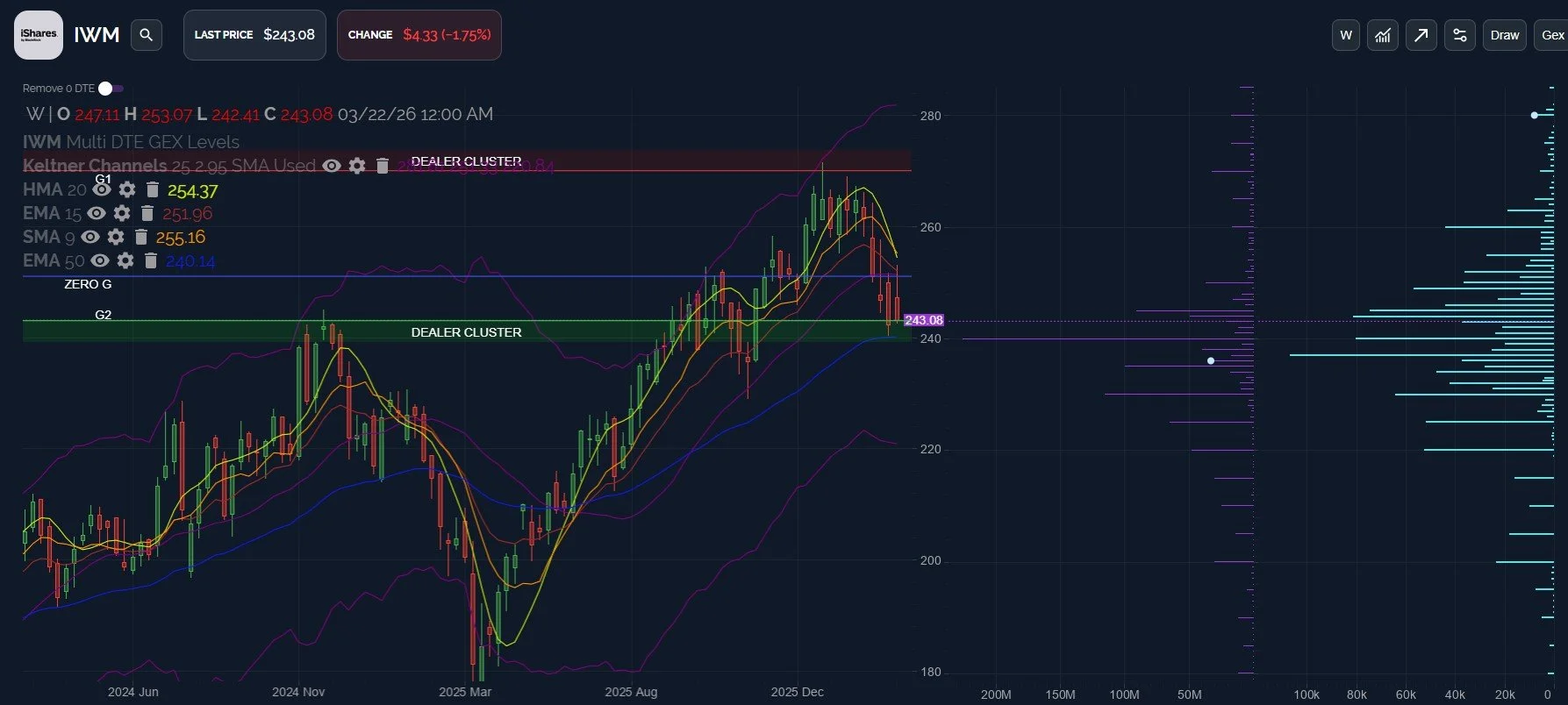
Task: Hide the Keltner Channels indicator eye
Action: click(x=332, y=166)
